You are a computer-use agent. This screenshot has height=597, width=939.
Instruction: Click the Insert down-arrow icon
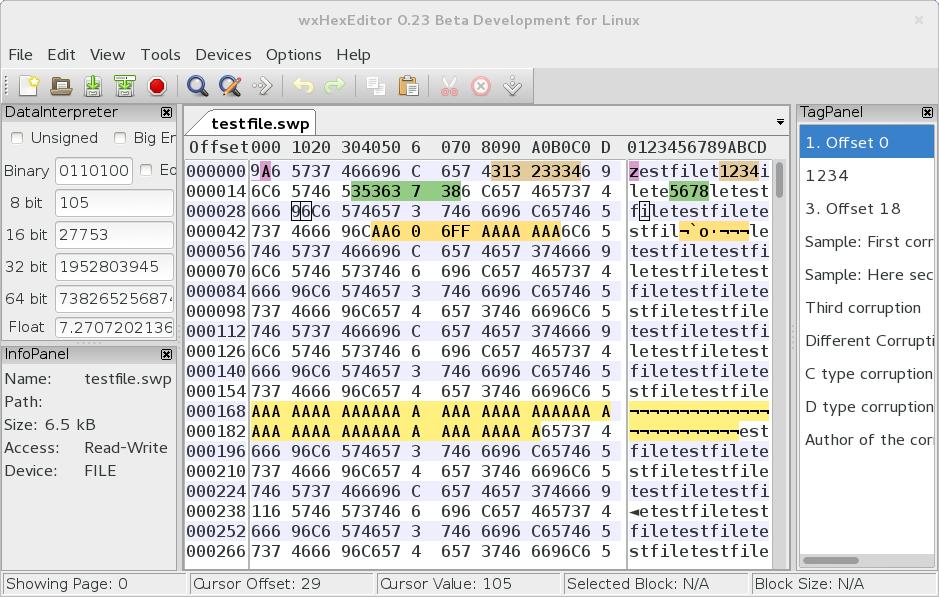pos(513,86)
